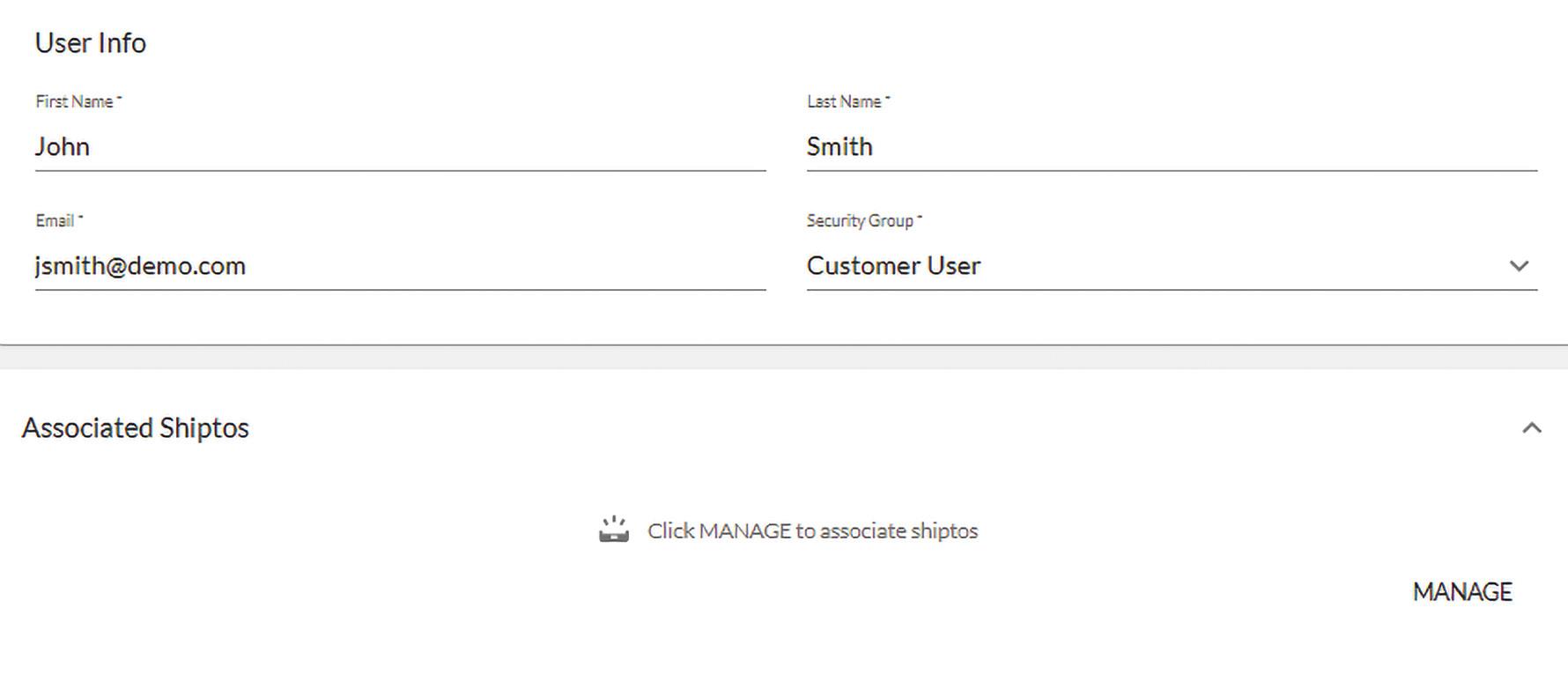1568x682 pixels.
Task: Select the 'Customer User' selected value
Action: click(x=893, y=266)
